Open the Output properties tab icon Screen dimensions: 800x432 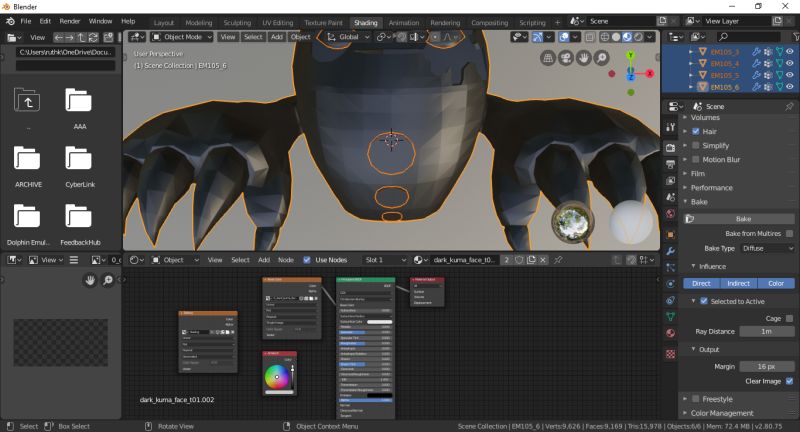[x=670, y=164]
